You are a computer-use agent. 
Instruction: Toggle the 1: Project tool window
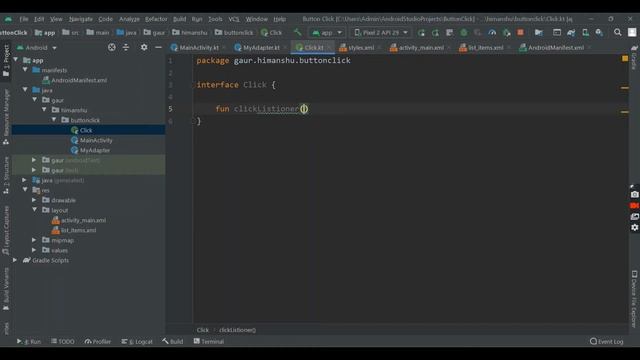[x=6, y=61]
